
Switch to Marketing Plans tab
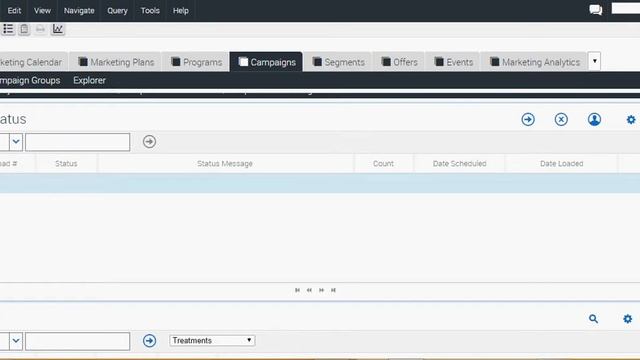tap(116, 62)
